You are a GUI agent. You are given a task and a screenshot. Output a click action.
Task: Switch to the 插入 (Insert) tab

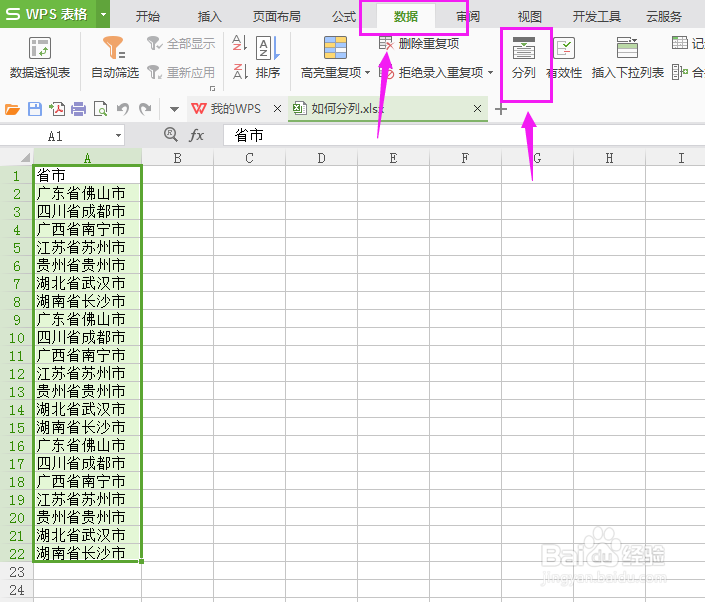tap(210, 17)
